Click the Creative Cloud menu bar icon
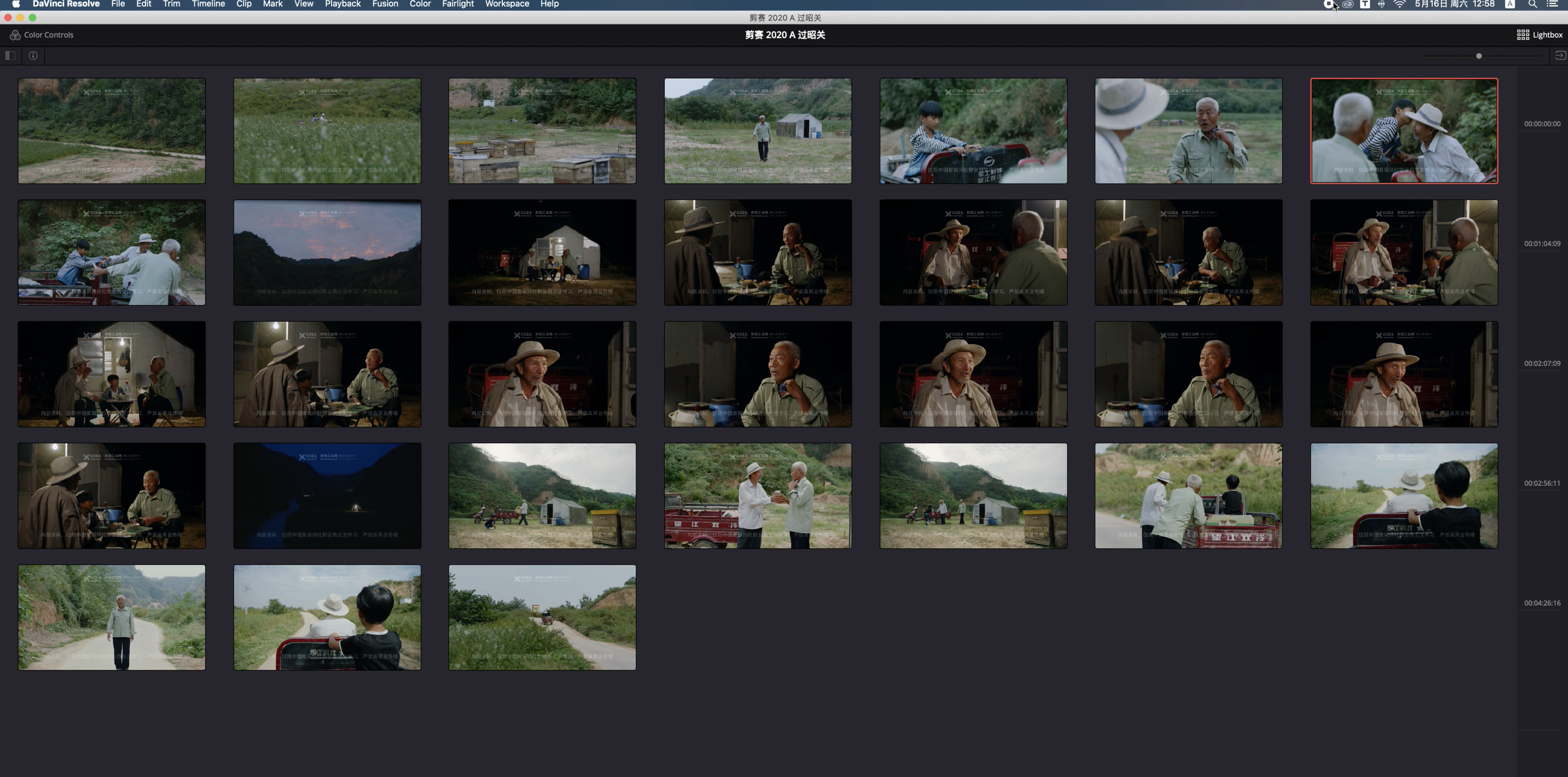This screenshot has height=777, width=1568. click(1348, 4)
